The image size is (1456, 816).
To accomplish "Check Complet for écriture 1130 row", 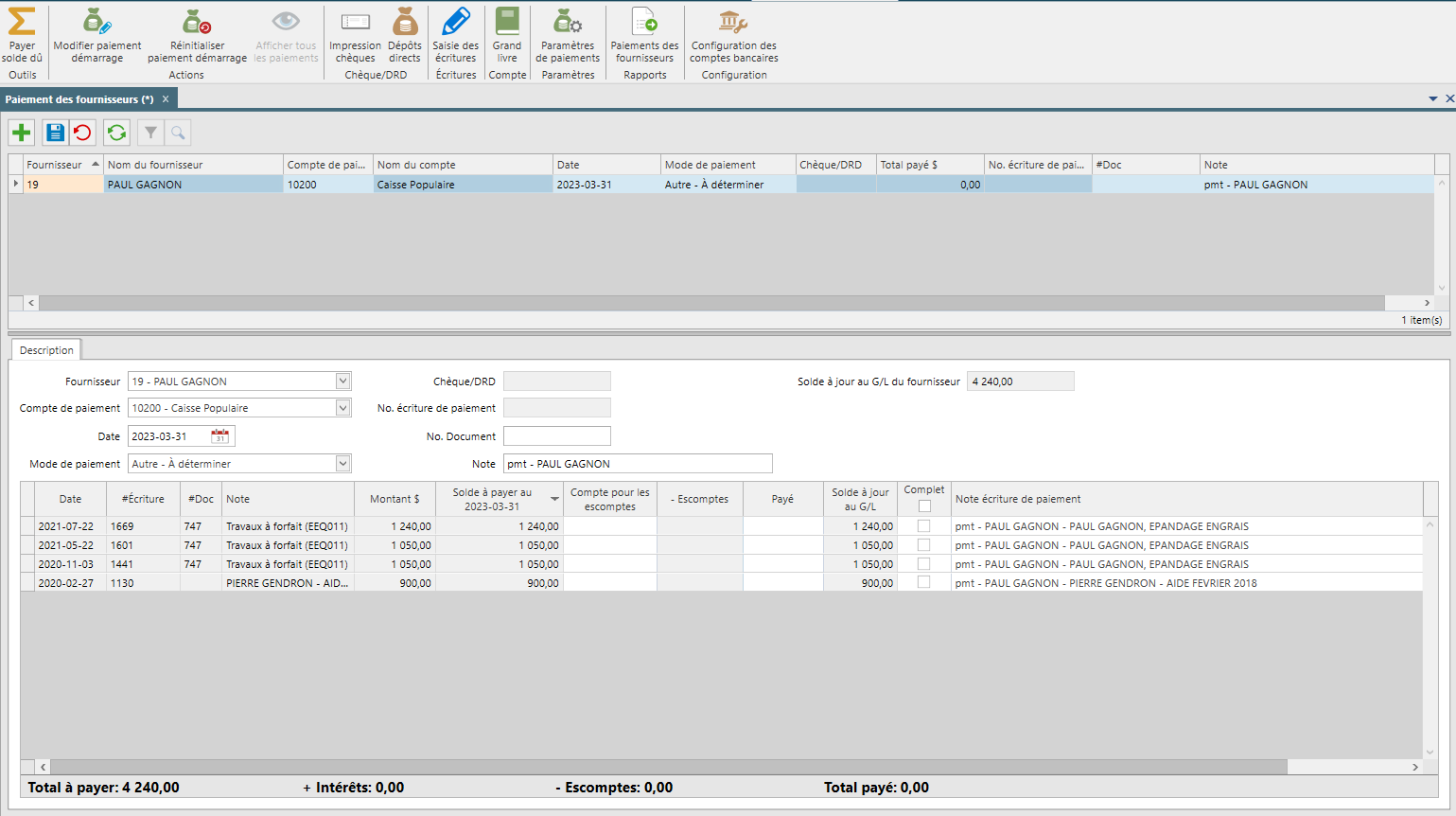I will pos(923,583).
